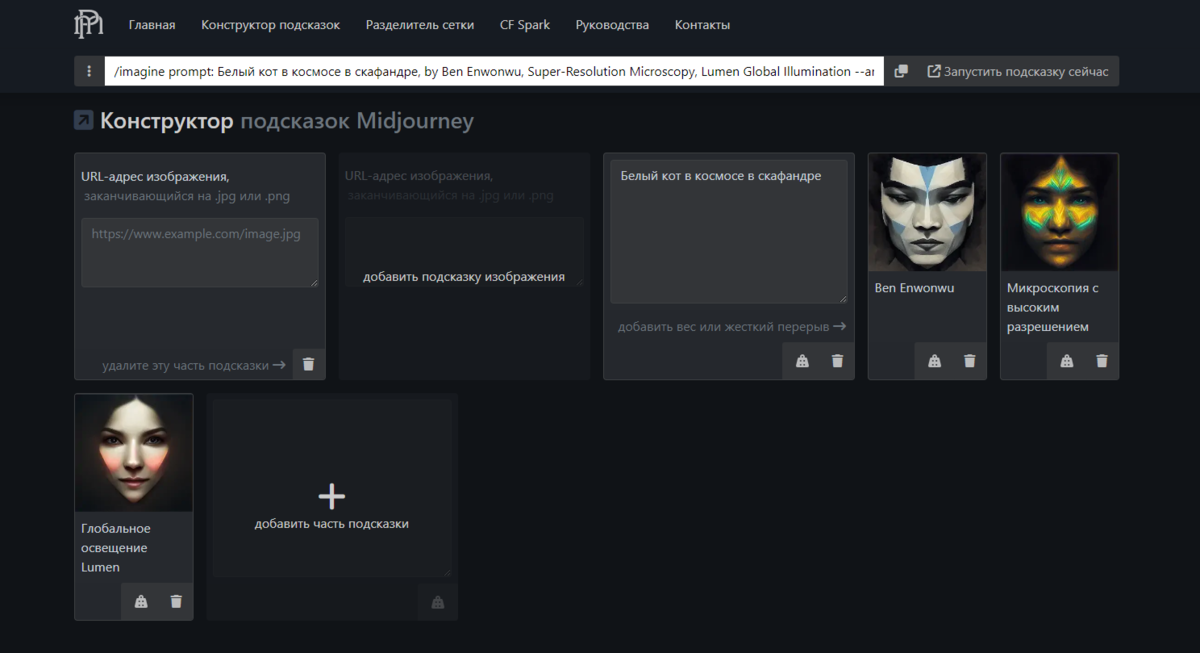The height and width of the screenshot is (653, 1200).
Task: Click the Микроскопия с высоким разрешением label
Action: [1053, 307]
